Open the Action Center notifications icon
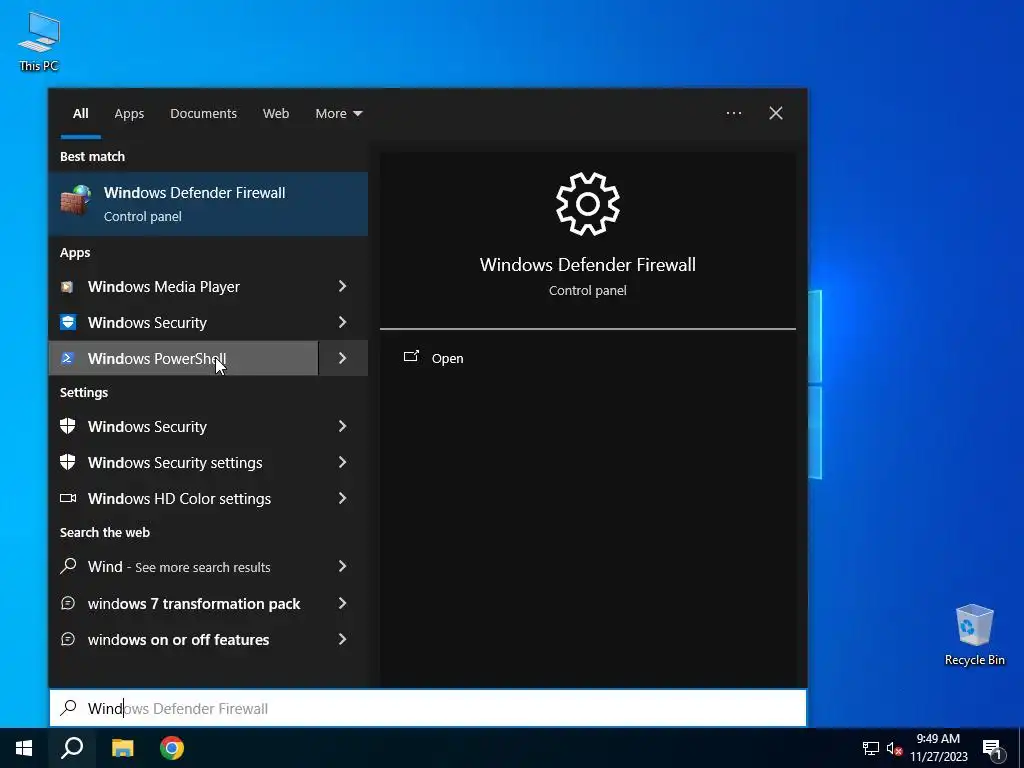The image size is (1024, 768). click(992, 750)
